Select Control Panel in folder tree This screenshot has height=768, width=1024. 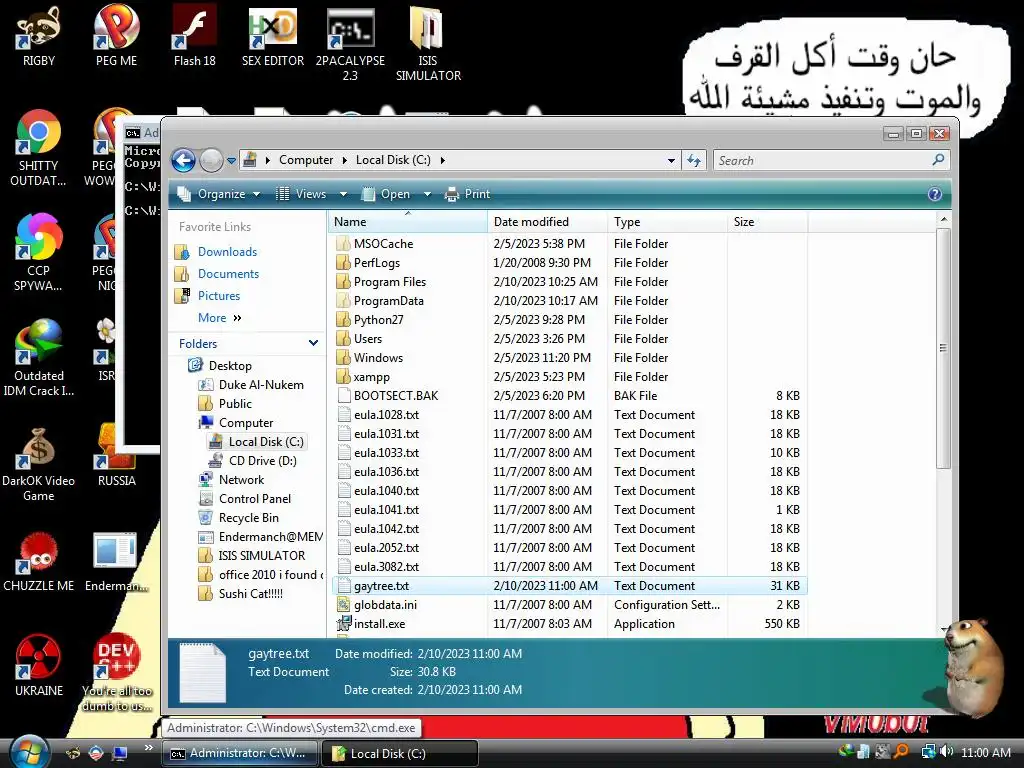click(x=255, y=498)
